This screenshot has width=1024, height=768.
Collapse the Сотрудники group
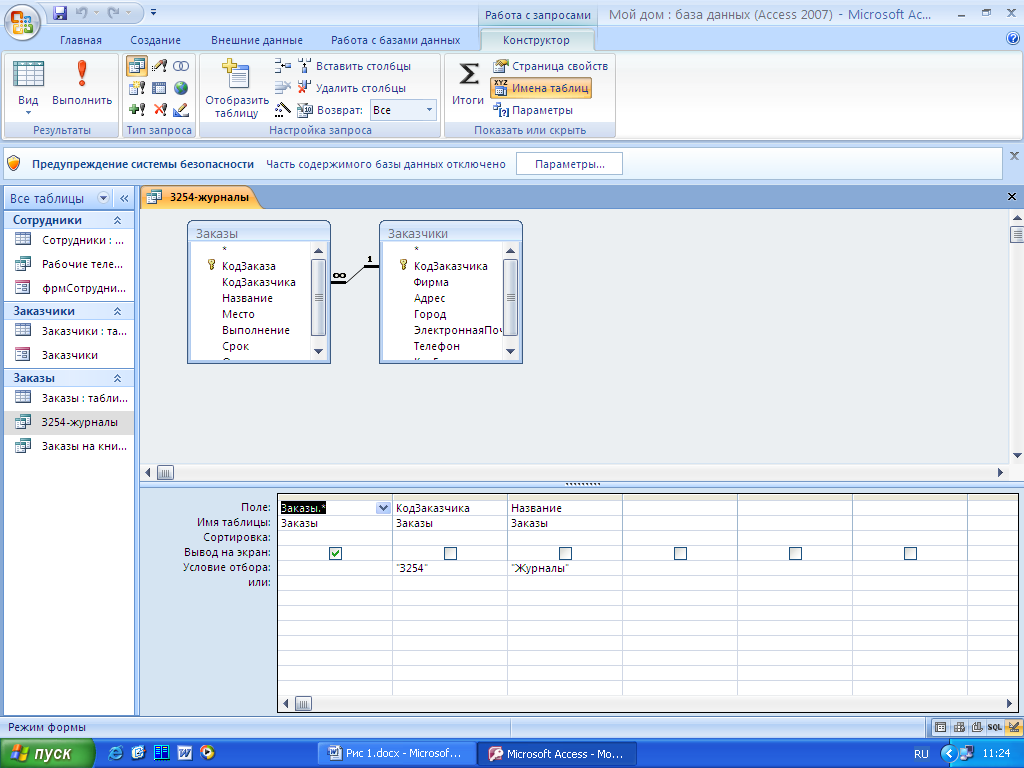[x=118, y=220]
